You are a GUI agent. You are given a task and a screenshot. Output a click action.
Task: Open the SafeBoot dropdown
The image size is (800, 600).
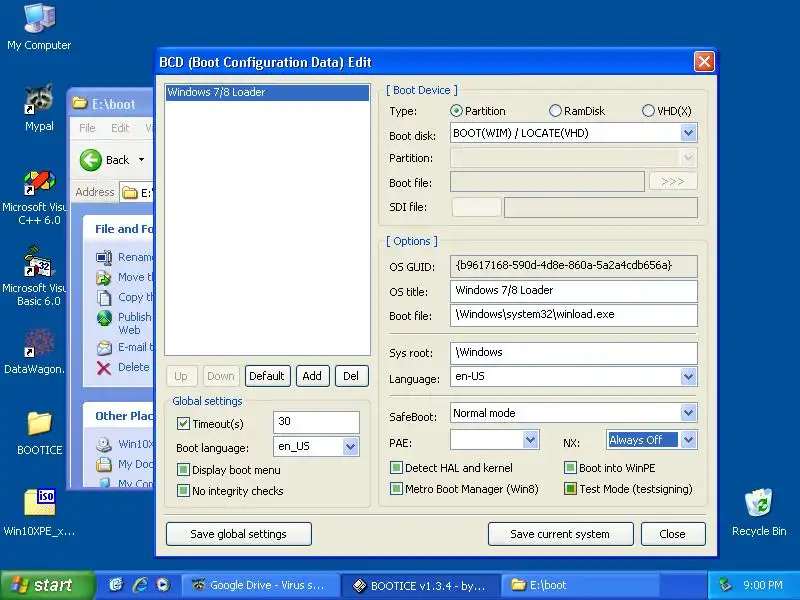pyautogui.click(x=688, y=413)
